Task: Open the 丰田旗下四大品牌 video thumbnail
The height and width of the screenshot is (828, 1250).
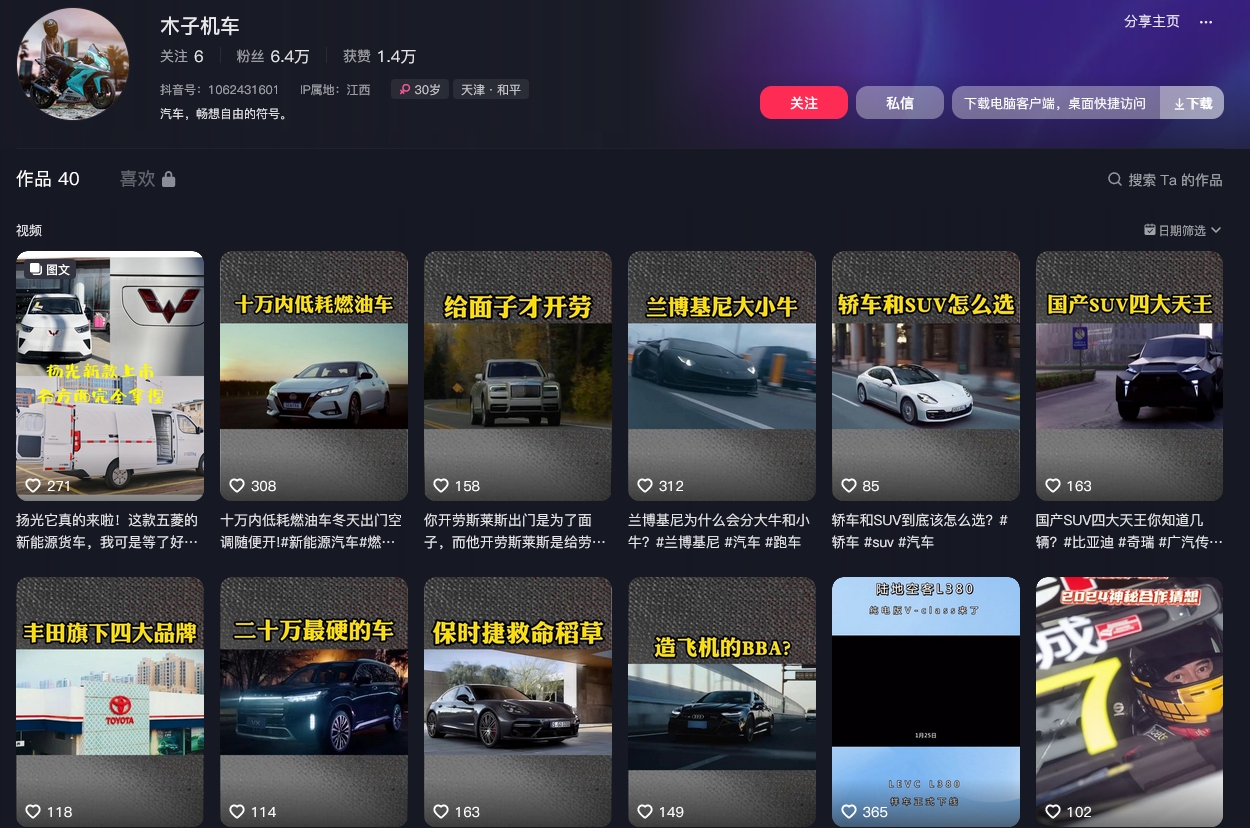Action: (110, 702)
